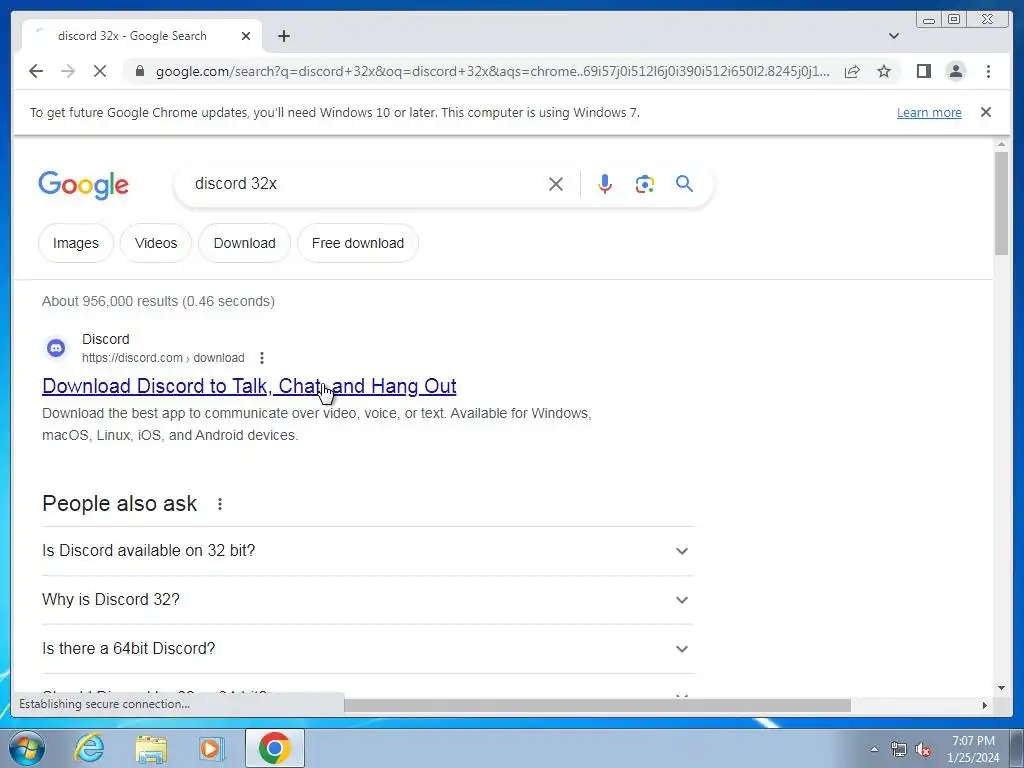Expand 'Is there a 64bit Discord?'

pos(368,648)
